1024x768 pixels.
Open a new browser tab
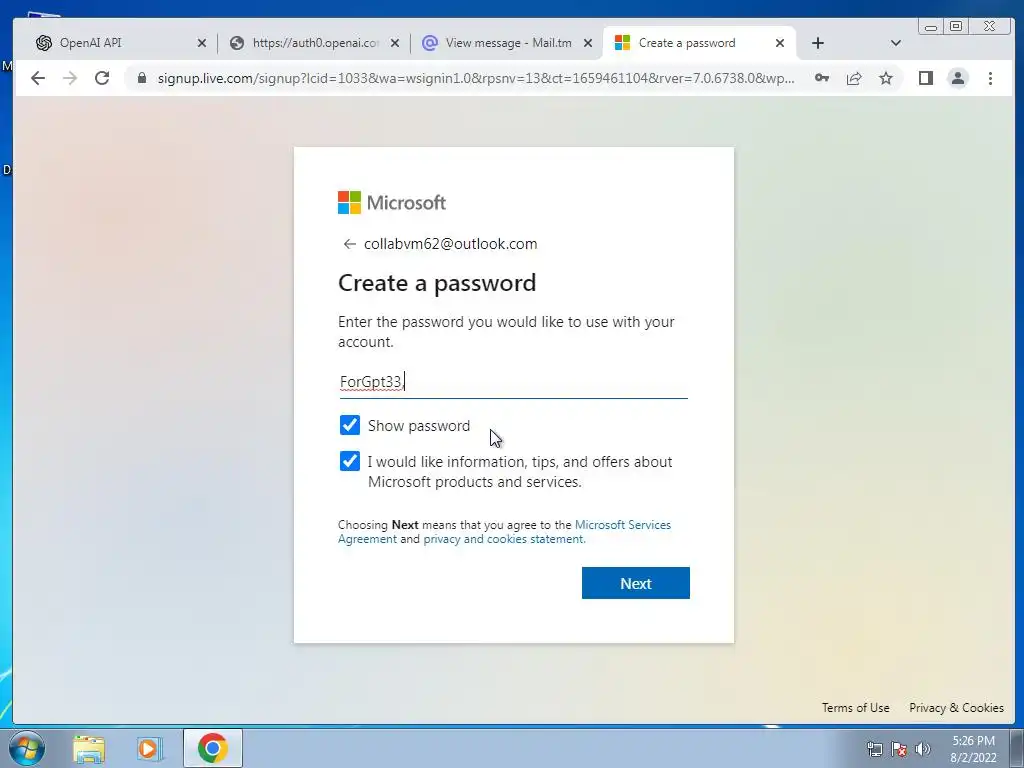point(818,43)
